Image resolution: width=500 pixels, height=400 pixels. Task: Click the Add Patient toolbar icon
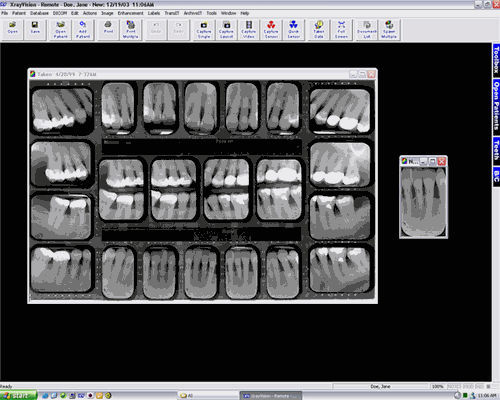[83, 30]
